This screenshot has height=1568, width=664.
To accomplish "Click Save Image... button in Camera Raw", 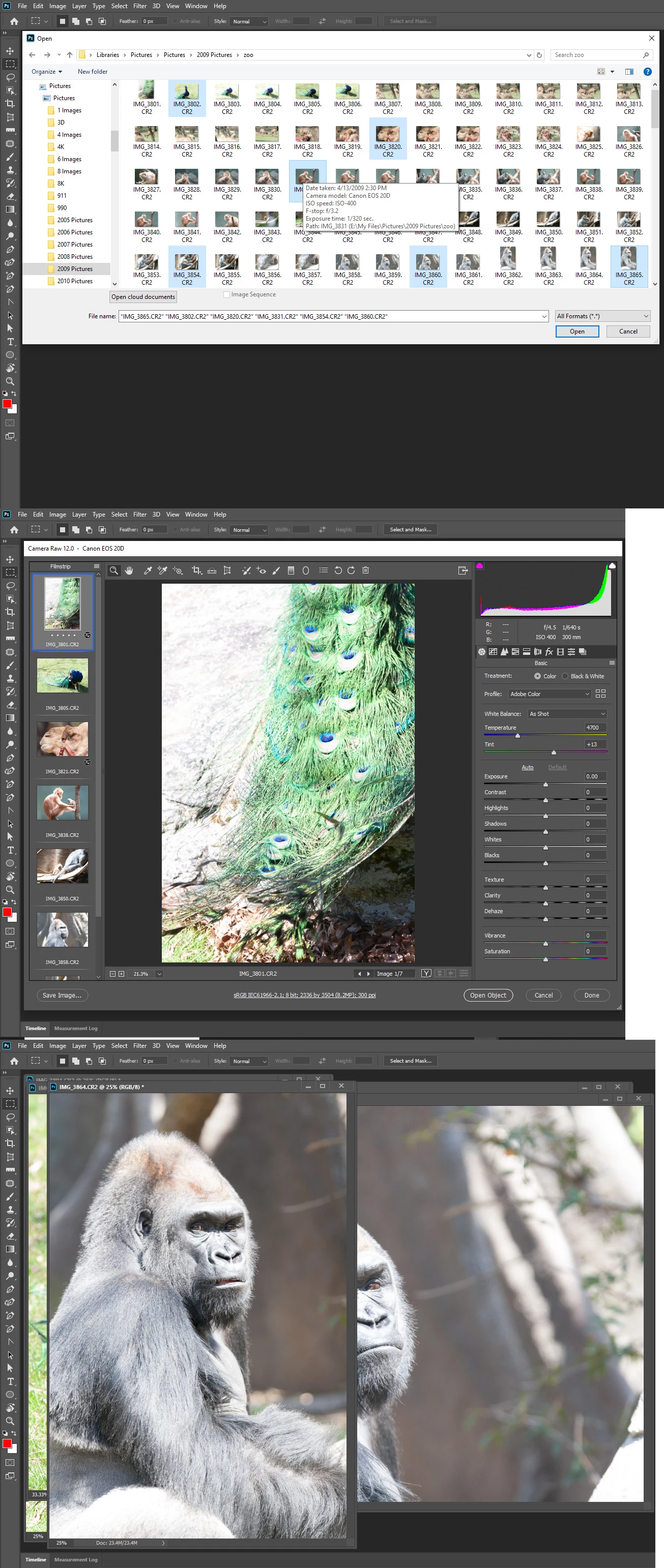I will (62, 995).
